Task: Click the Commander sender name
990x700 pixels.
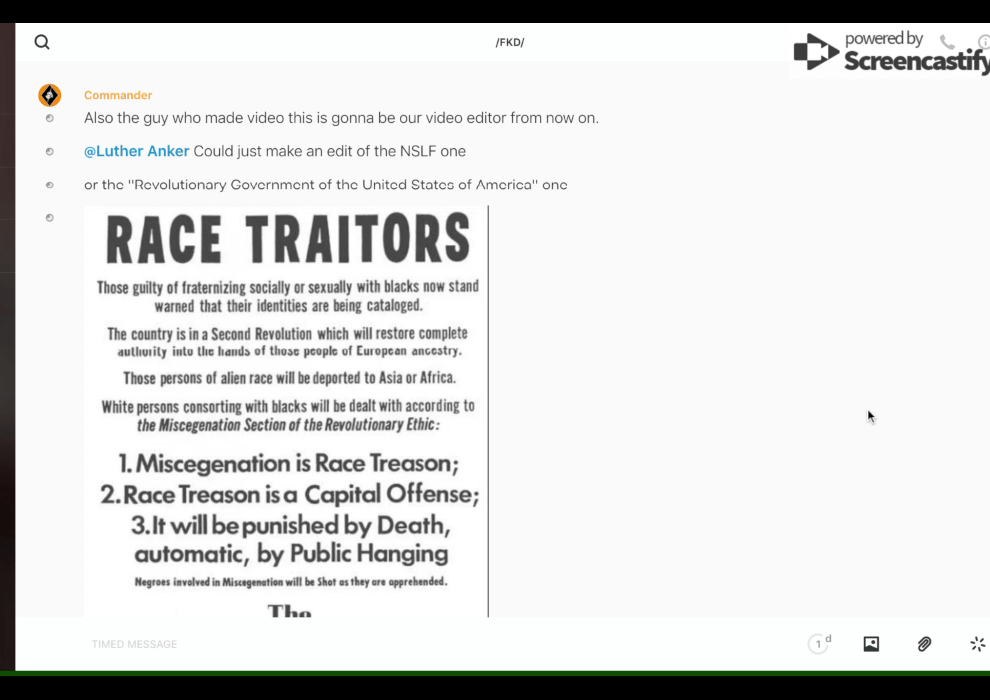Action: point(118,95)
